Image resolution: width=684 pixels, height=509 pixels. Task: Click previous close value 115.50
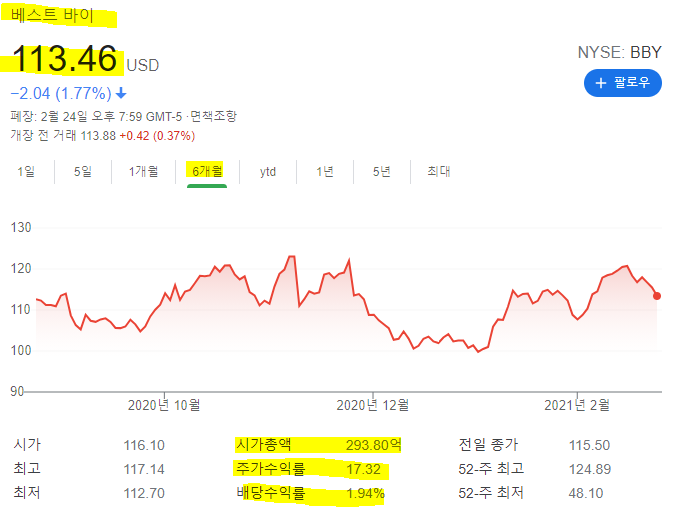(589, 445)
